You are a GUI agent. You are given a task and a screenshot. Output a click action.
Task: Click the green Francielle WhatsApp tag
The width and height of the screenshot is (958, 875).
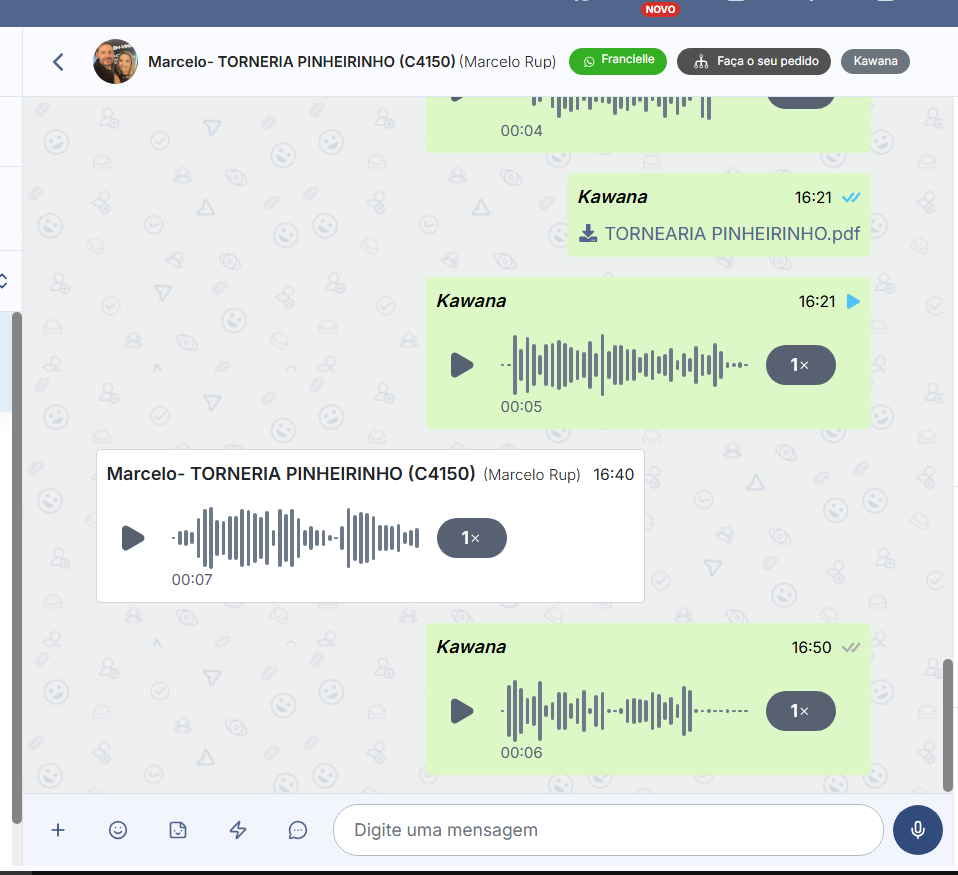pos(618,61)
